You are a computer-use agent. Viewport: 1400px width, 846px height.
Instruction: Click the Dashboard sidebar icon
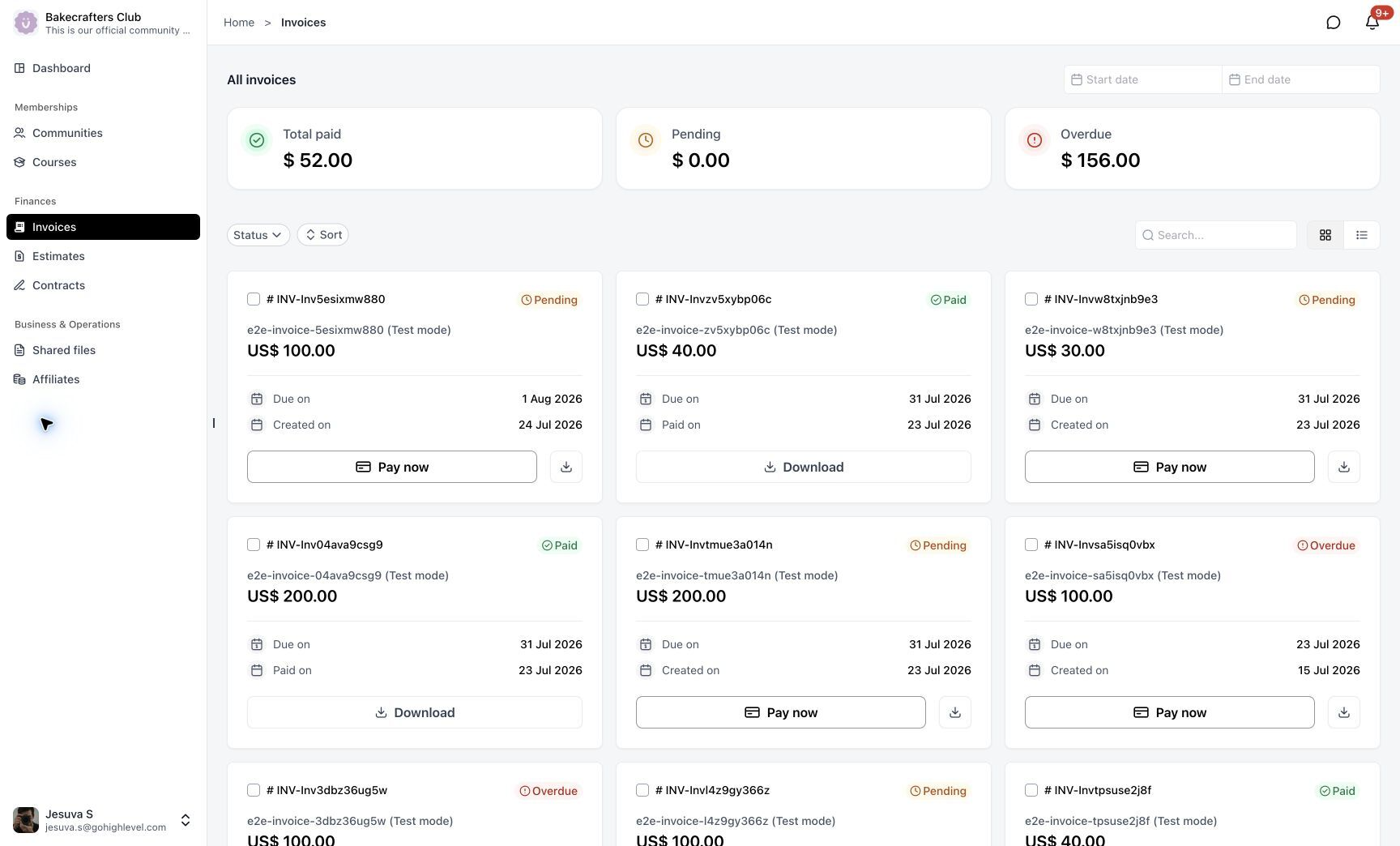19,68
